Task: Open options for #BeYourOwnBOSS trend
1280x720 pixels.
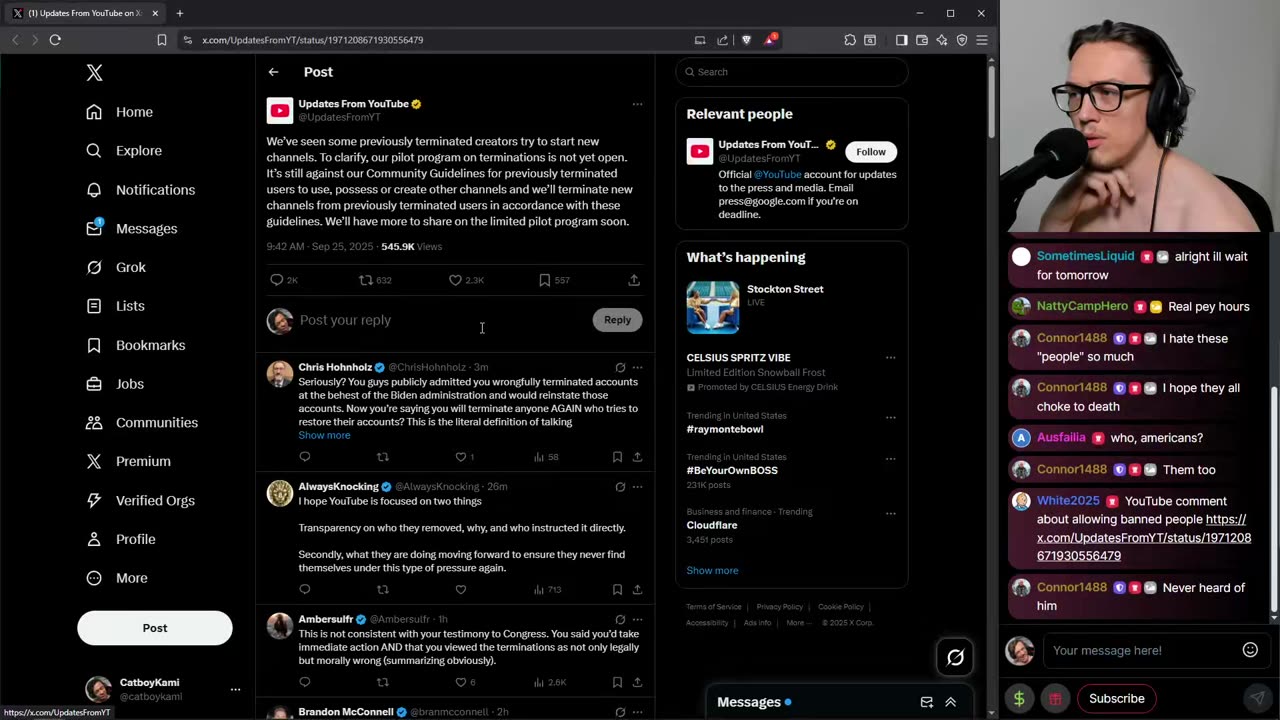Action: pyautogui.click(x=890, y=458)
